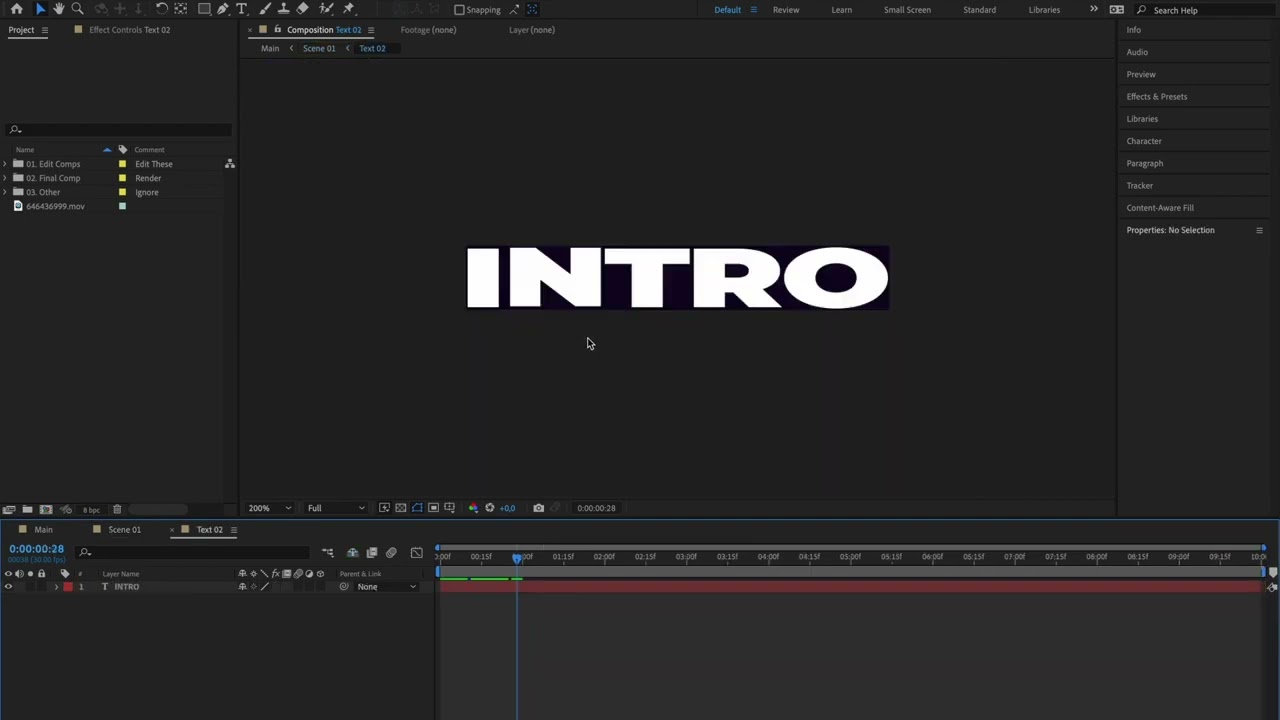Viewport: 1280px width, 720px height.
Task: Open the Effects & Presets panel
Action: point(1156,97)
